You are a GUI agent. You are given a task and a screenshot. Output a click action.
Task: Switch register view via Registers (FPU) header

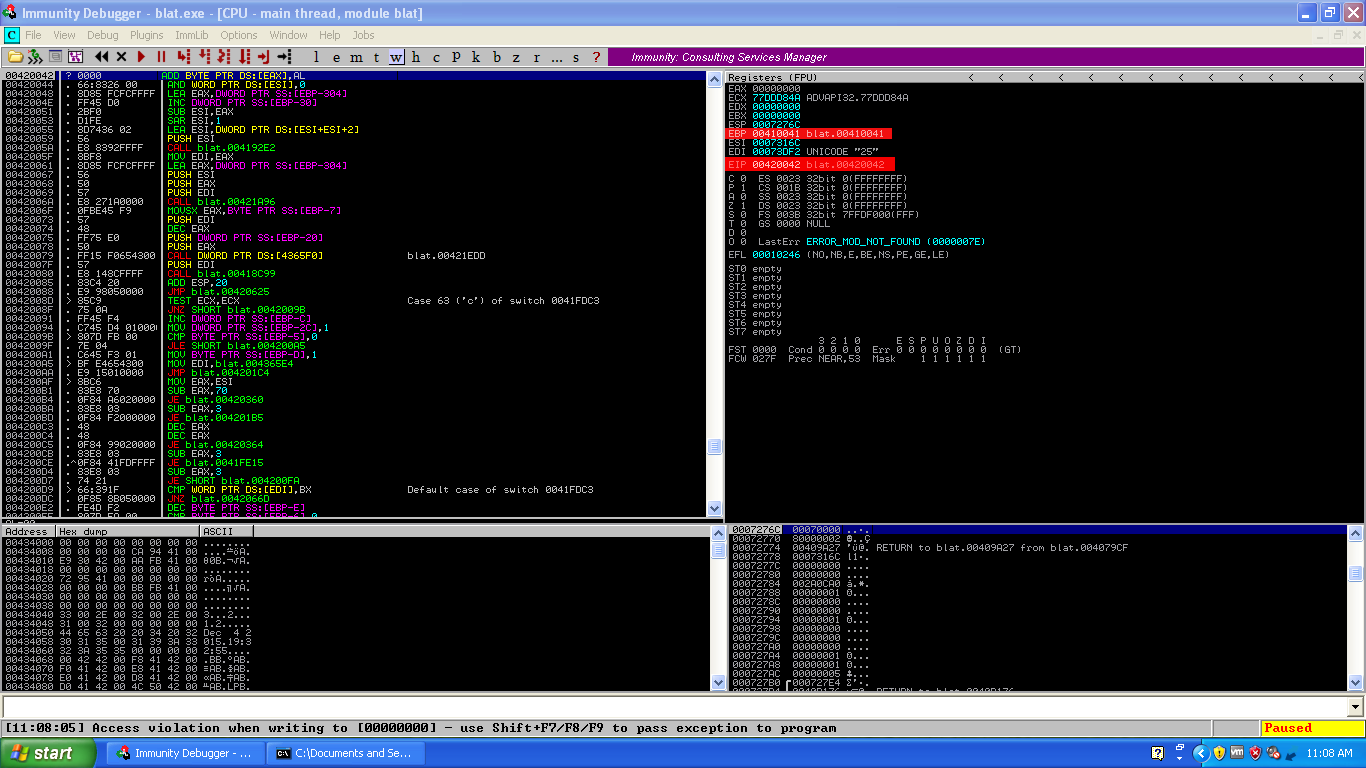pos(772,77)
